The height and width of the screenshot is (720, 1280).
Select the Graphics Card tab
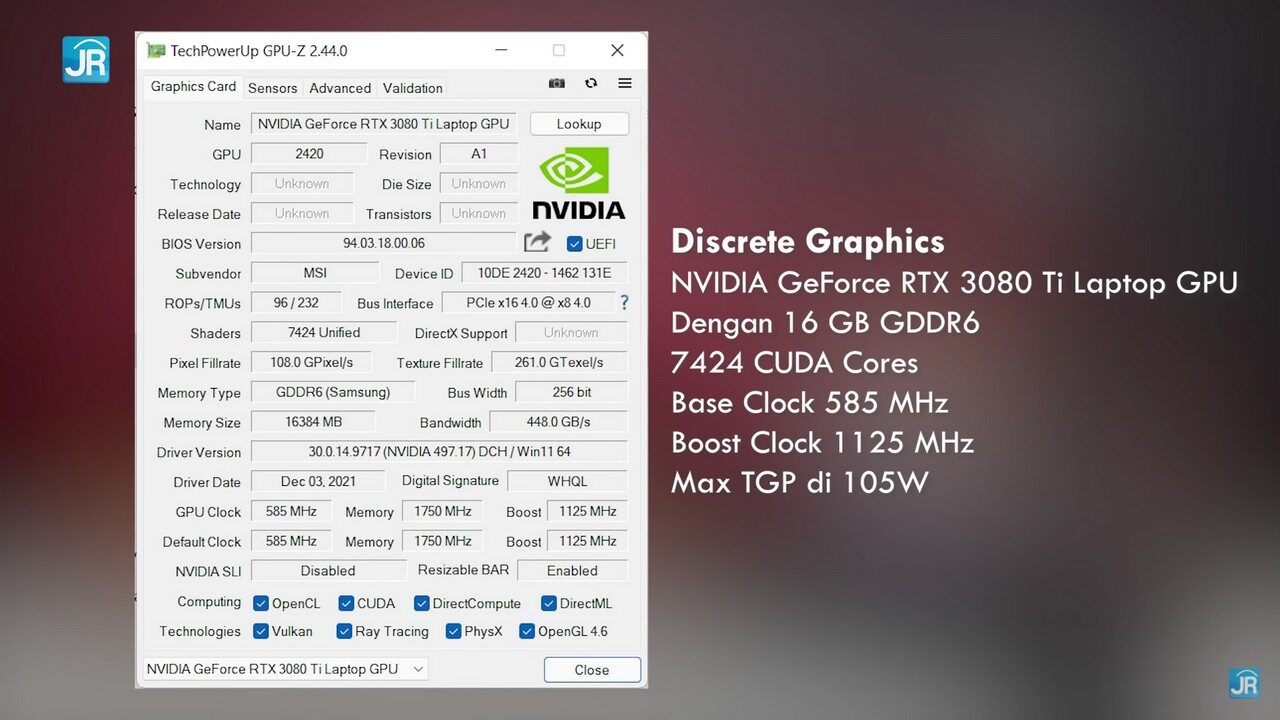(193, 87)
